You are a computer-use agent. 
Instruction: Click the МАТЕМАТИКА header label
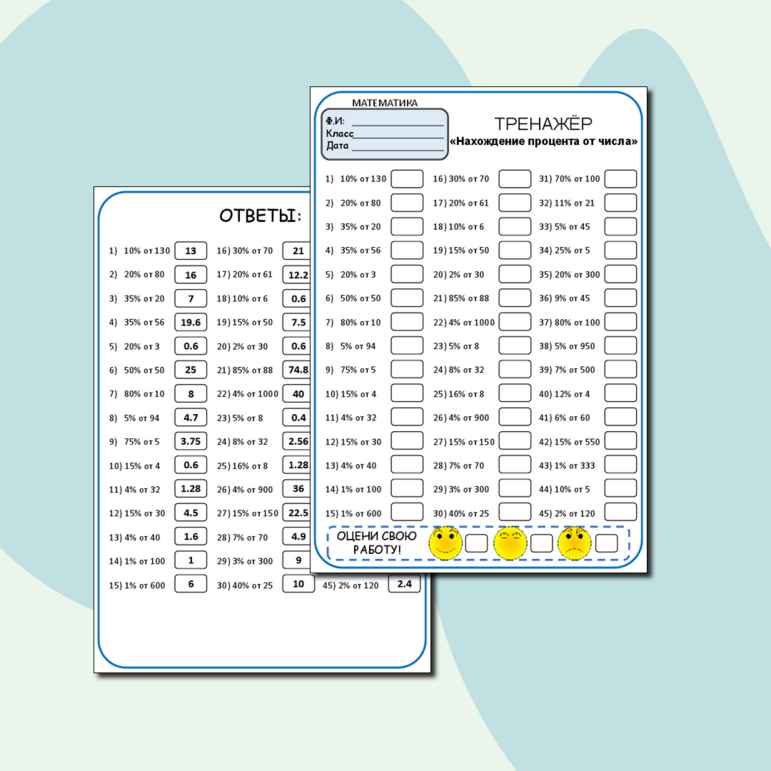(385, 102)
